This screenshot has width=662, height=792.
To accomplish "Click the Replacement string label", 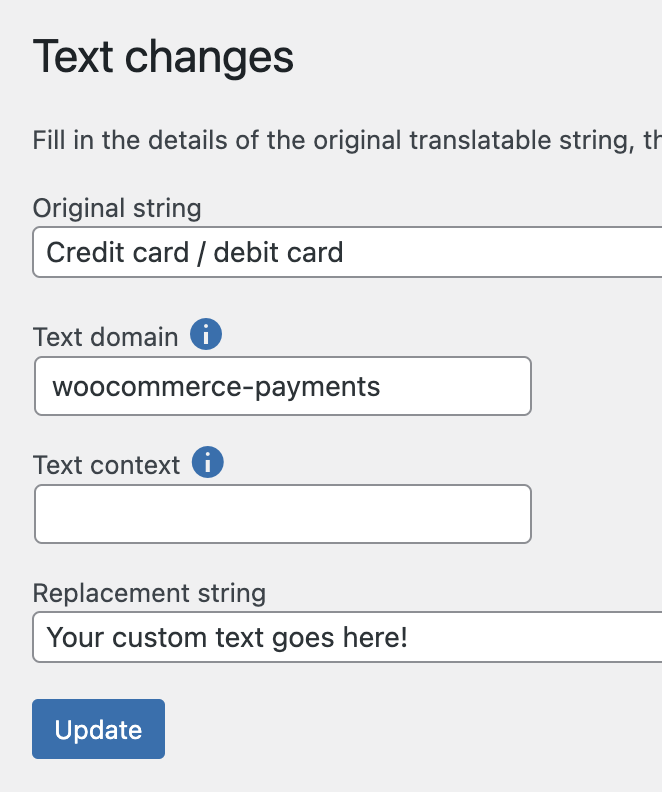I will (x=149, y=593).
